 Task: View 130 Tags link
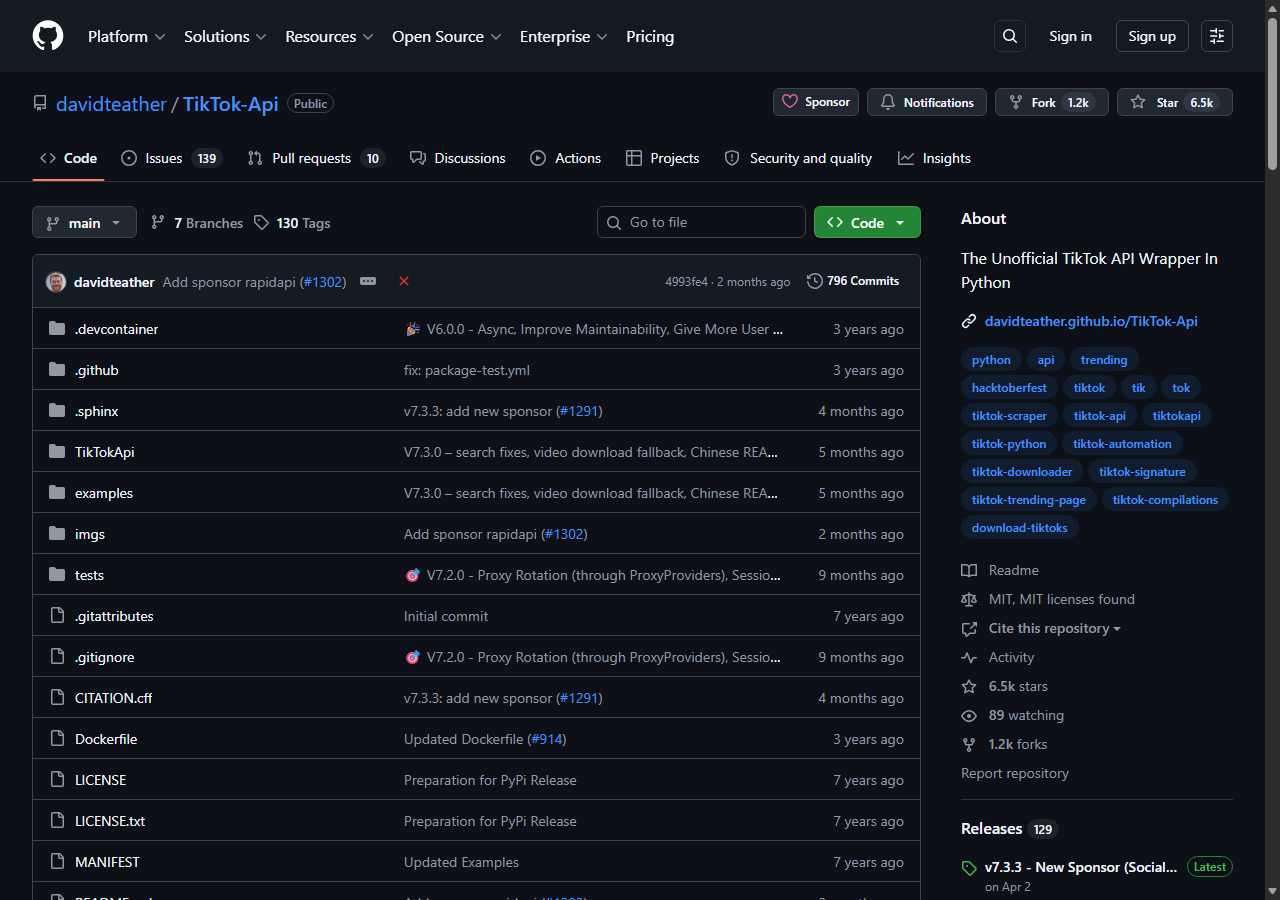(292, 223)
